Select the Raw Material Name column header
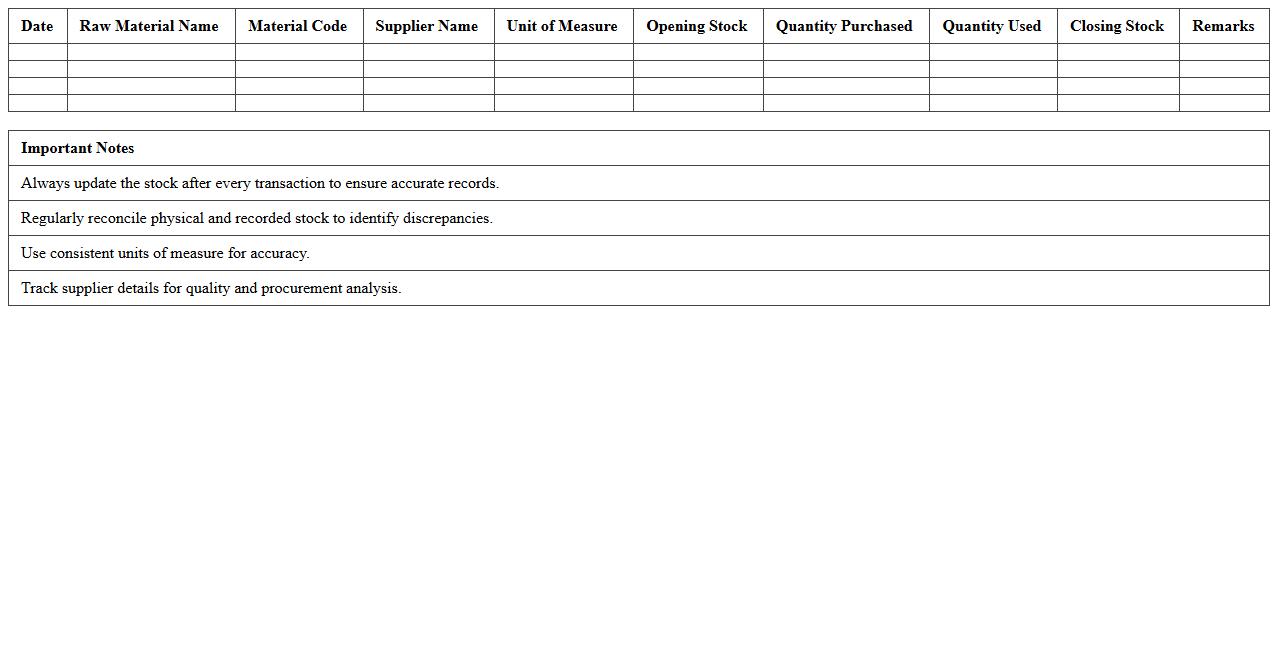 [x=149, y=26]
